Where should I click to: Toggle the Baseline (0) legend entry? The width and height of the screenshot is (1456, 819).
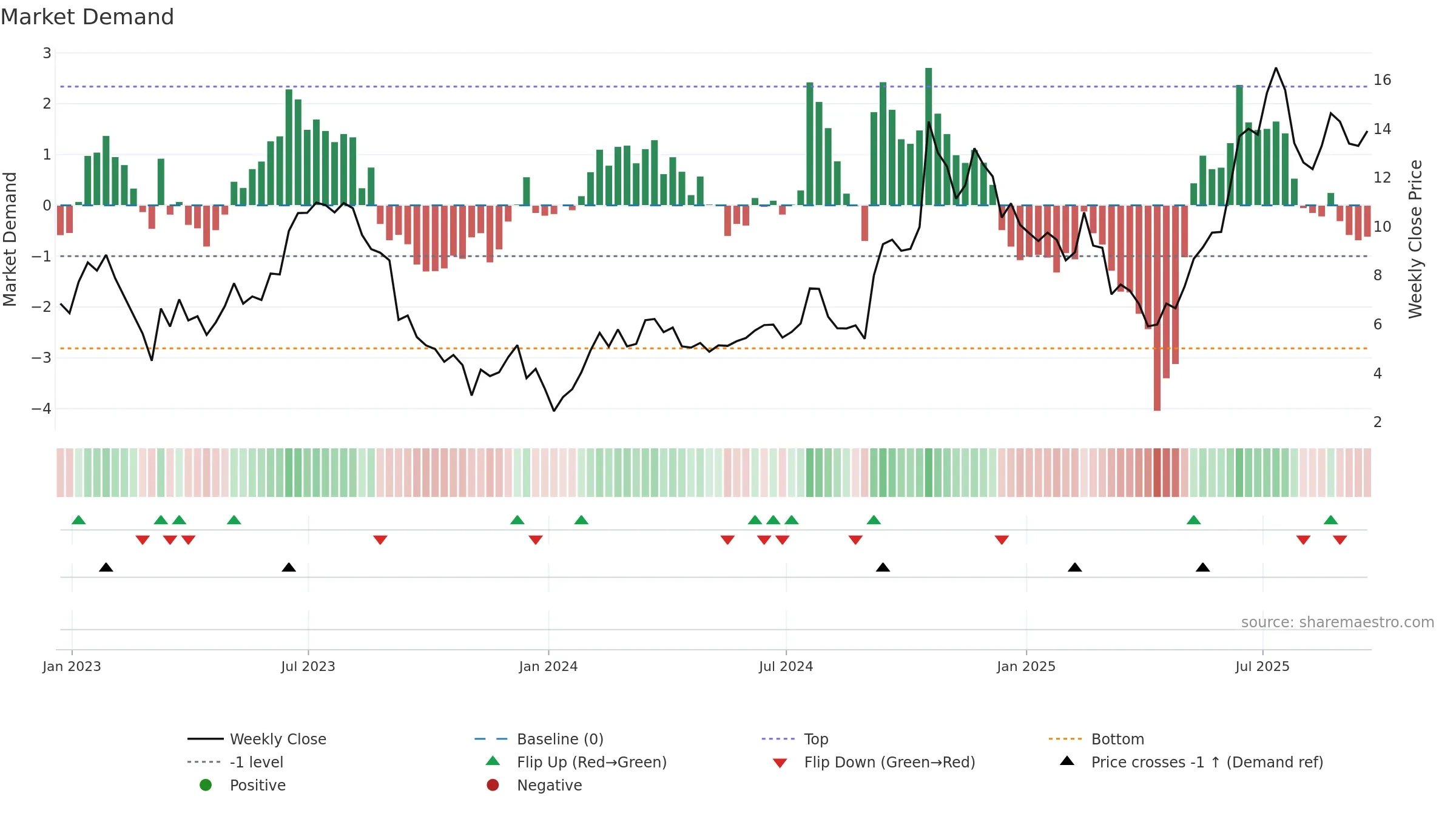(560, 739)
